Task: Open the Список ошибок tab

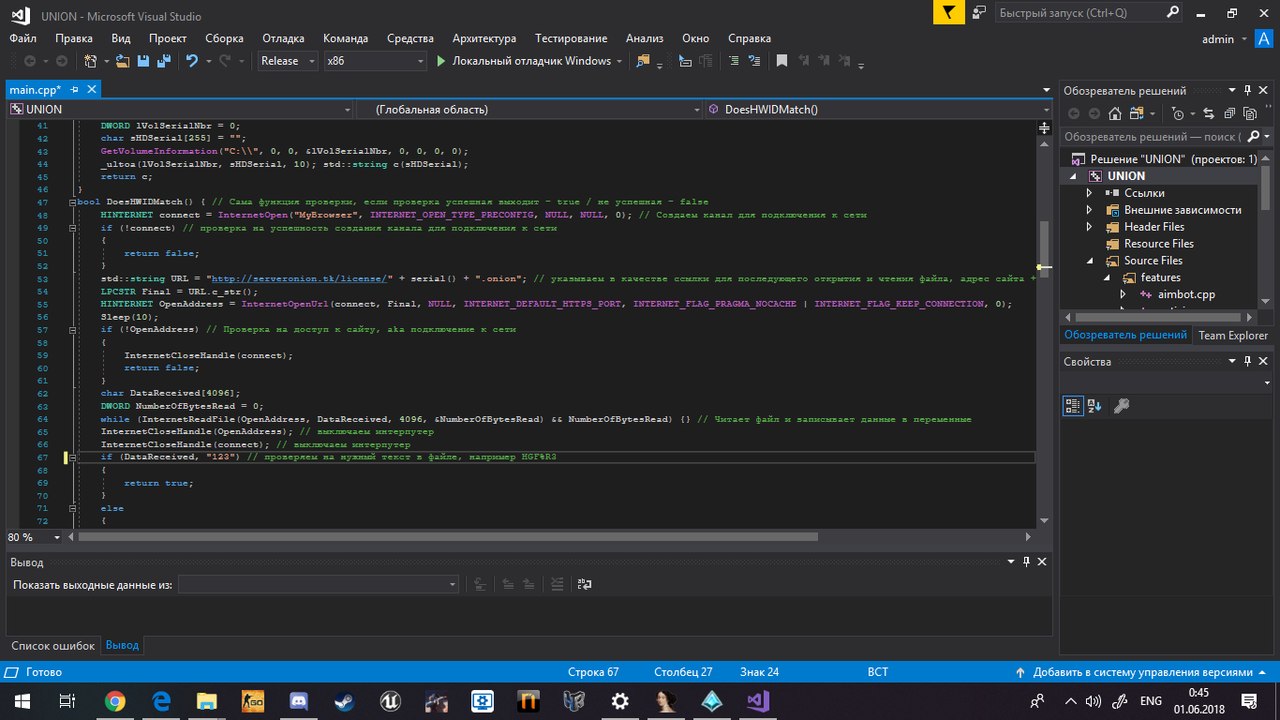Action: pos(52,646)
